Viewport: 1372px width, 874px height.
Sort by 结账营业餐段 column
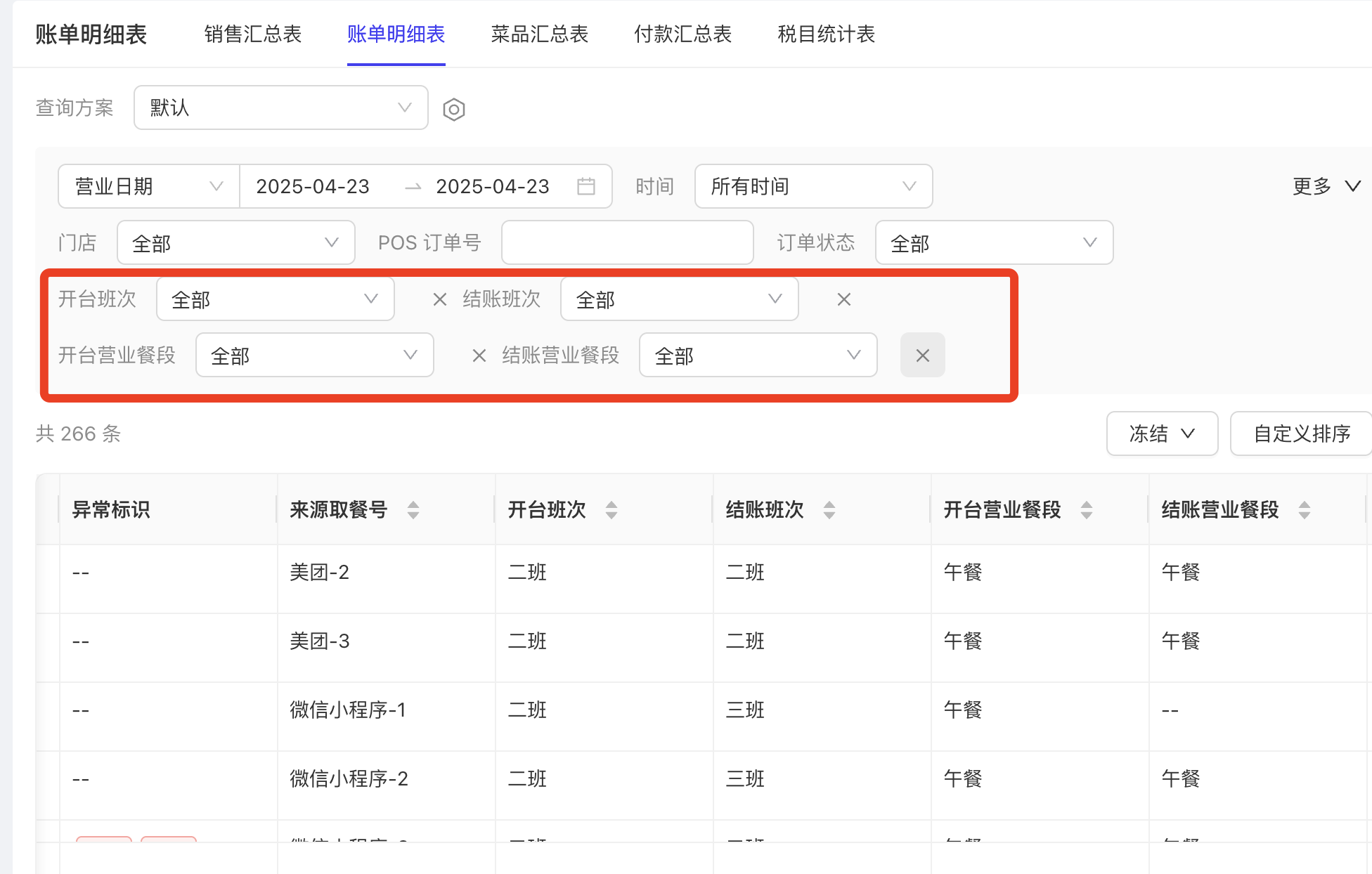click(x=1305, y=510)
